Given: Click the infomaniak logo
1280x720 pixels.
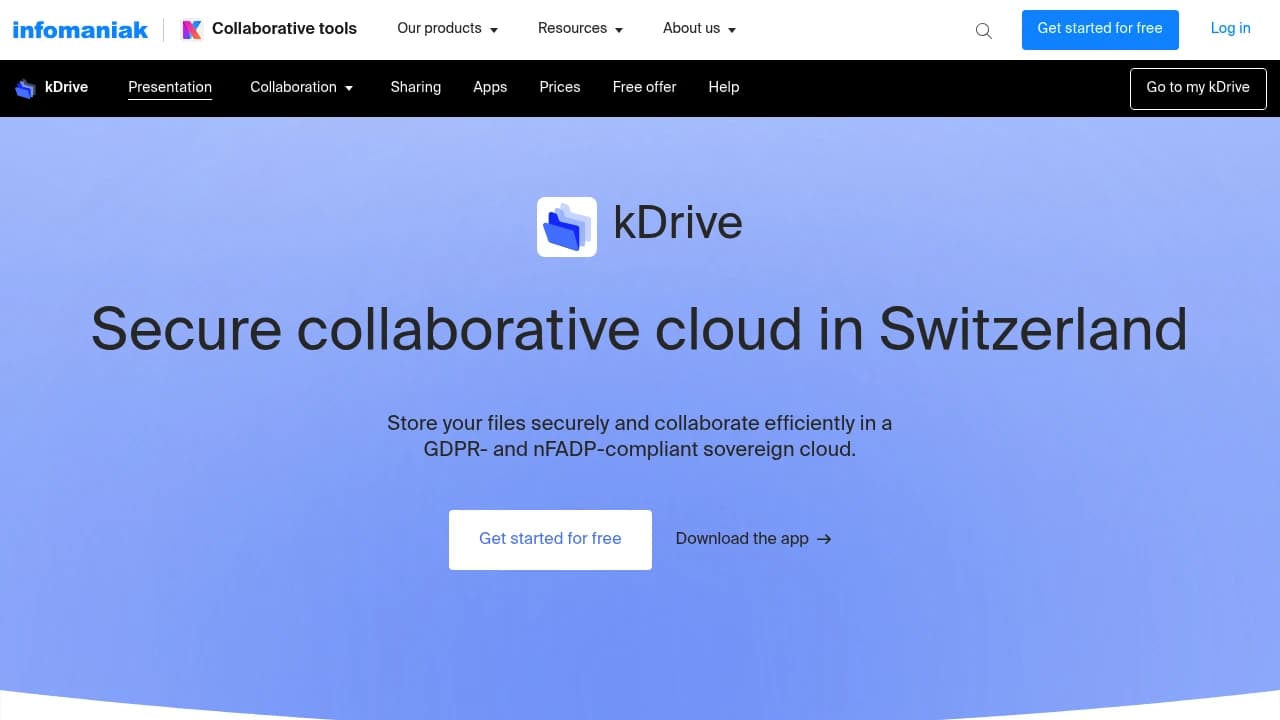Looking at the screenshot, I should (80, 30).
